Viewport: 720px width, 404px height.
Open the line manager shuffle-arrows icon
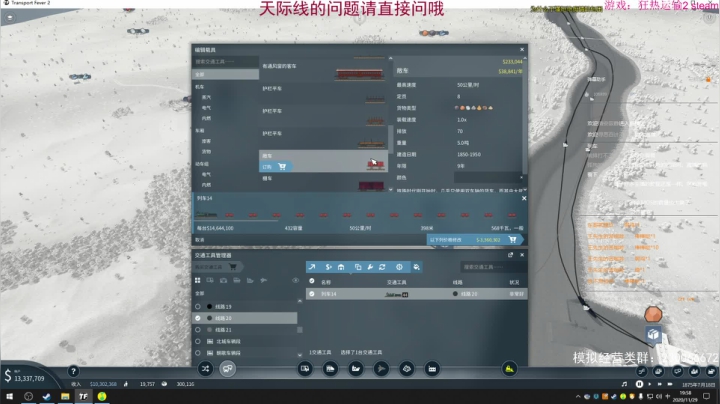(x=205, y=369)
